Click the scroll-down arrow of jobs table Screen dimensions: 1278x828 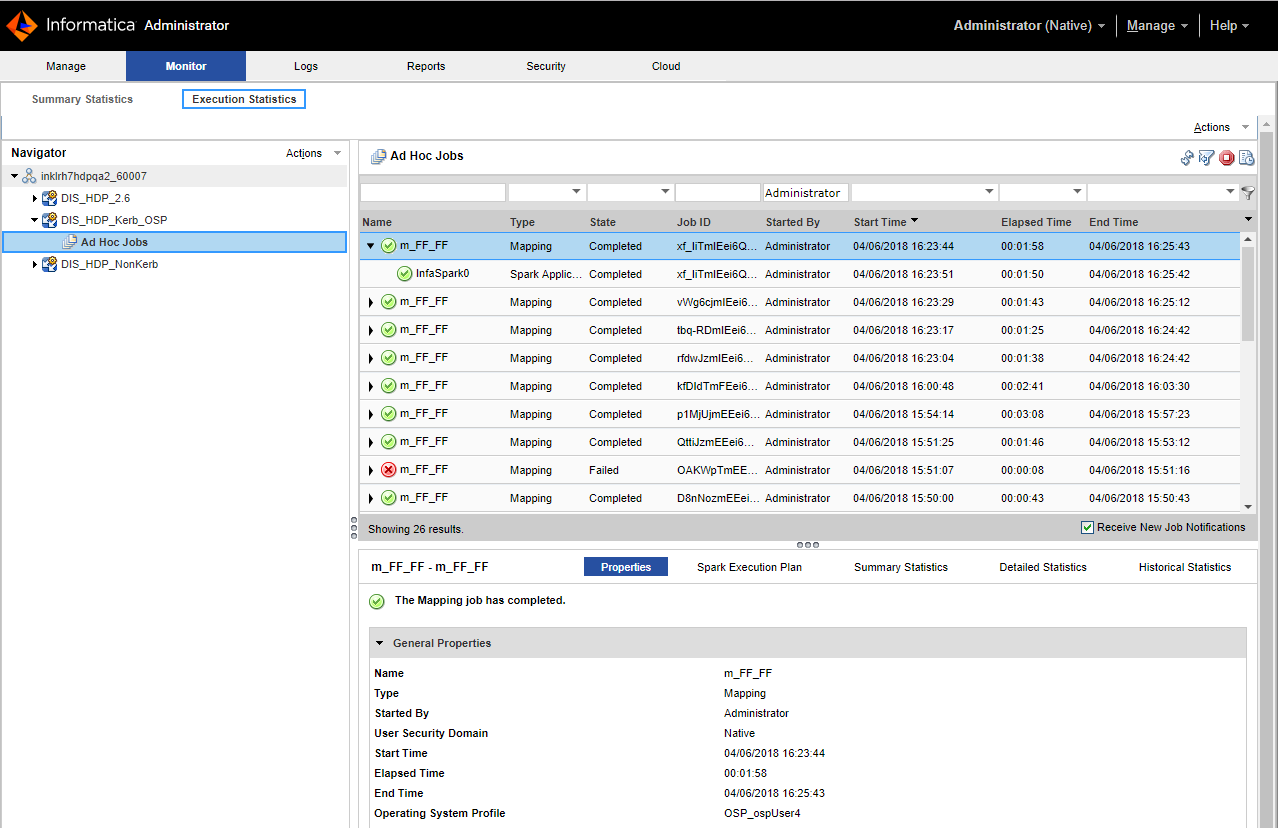click(x=1248, y=507)
